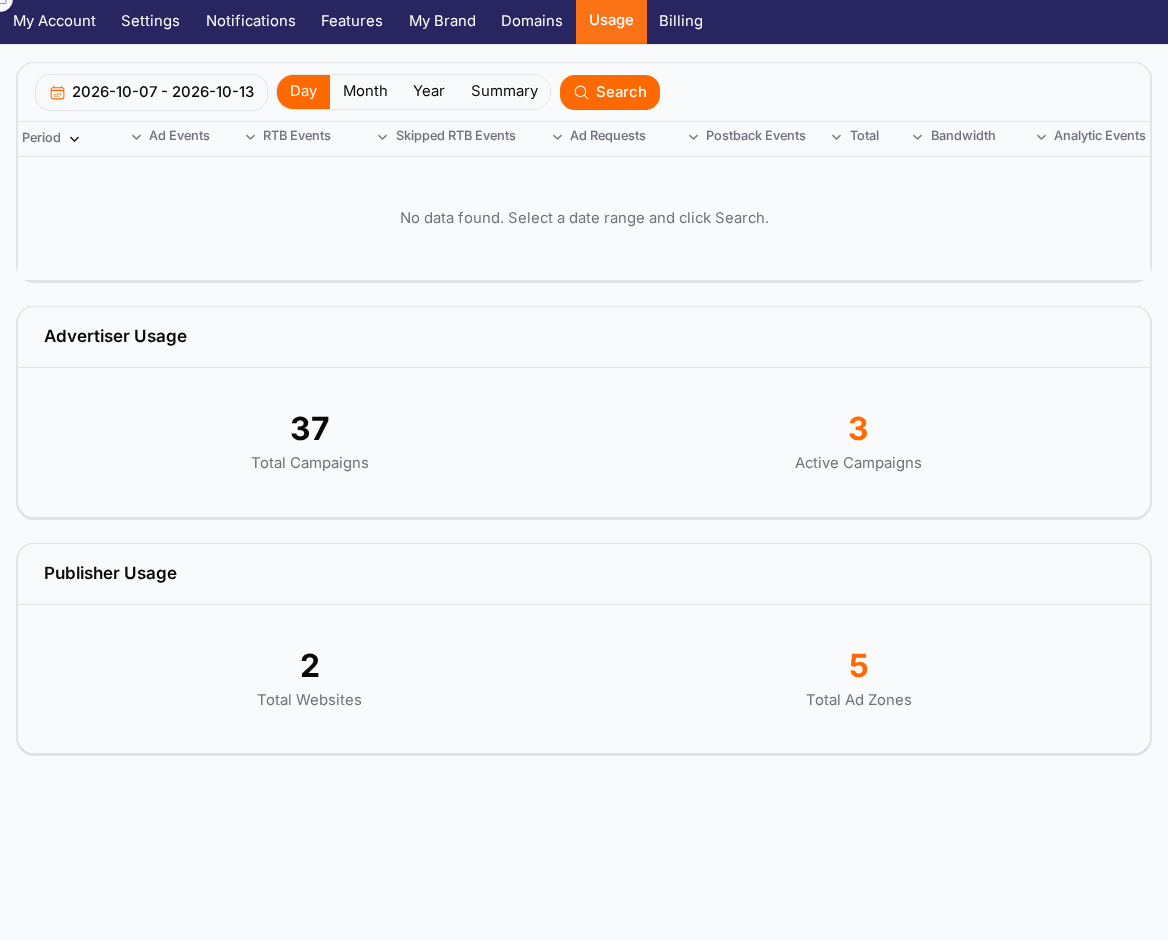Viewport: 1168px width, 940px height.
Task: Click the Postback Events column header
Action: click(756, 136)
